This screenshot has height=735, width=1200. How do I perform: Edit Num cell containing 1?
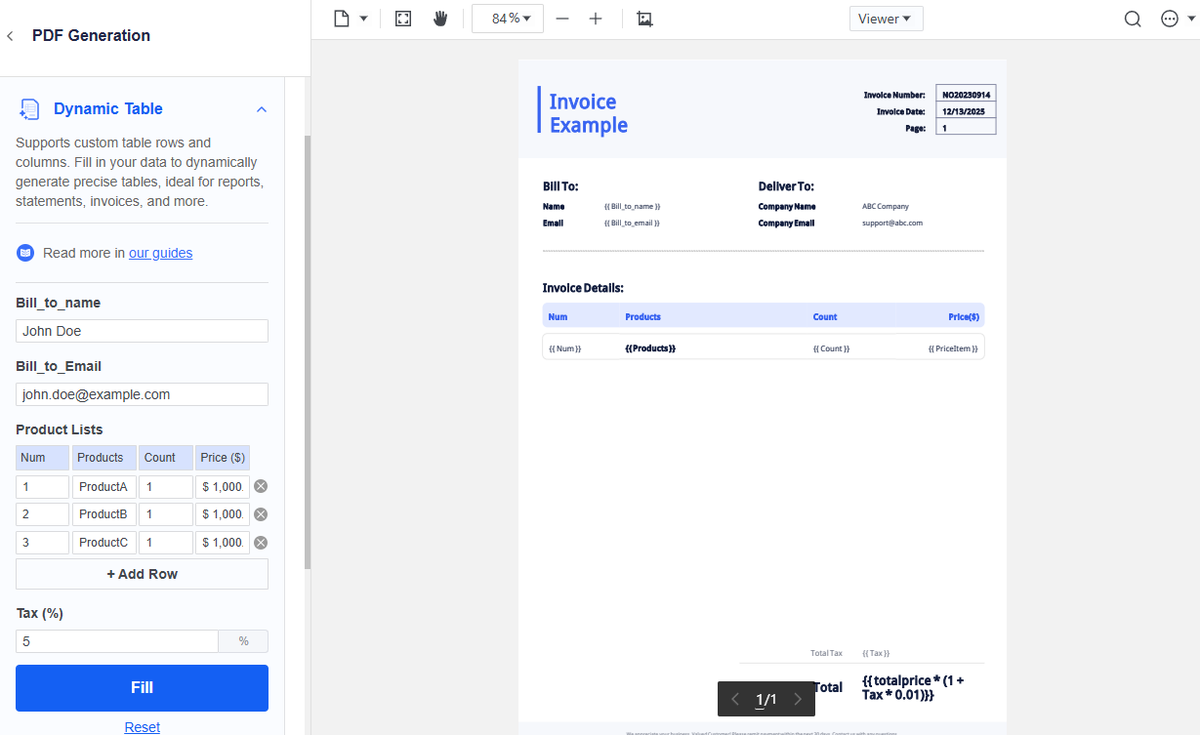(x=43, y=487)
